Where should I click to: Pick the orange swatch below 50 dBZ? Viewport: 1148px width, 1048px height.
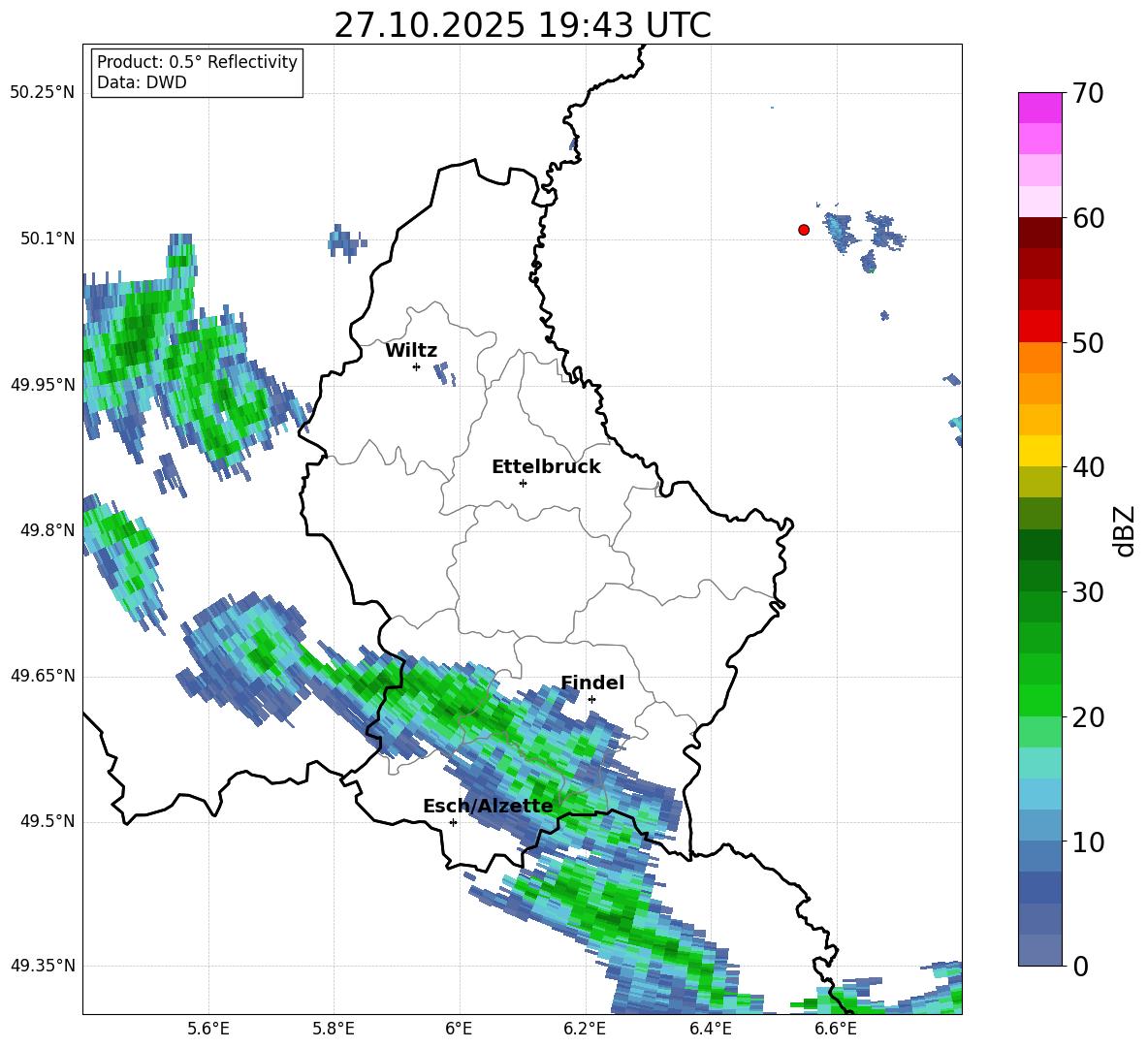tap(1039, 358)
